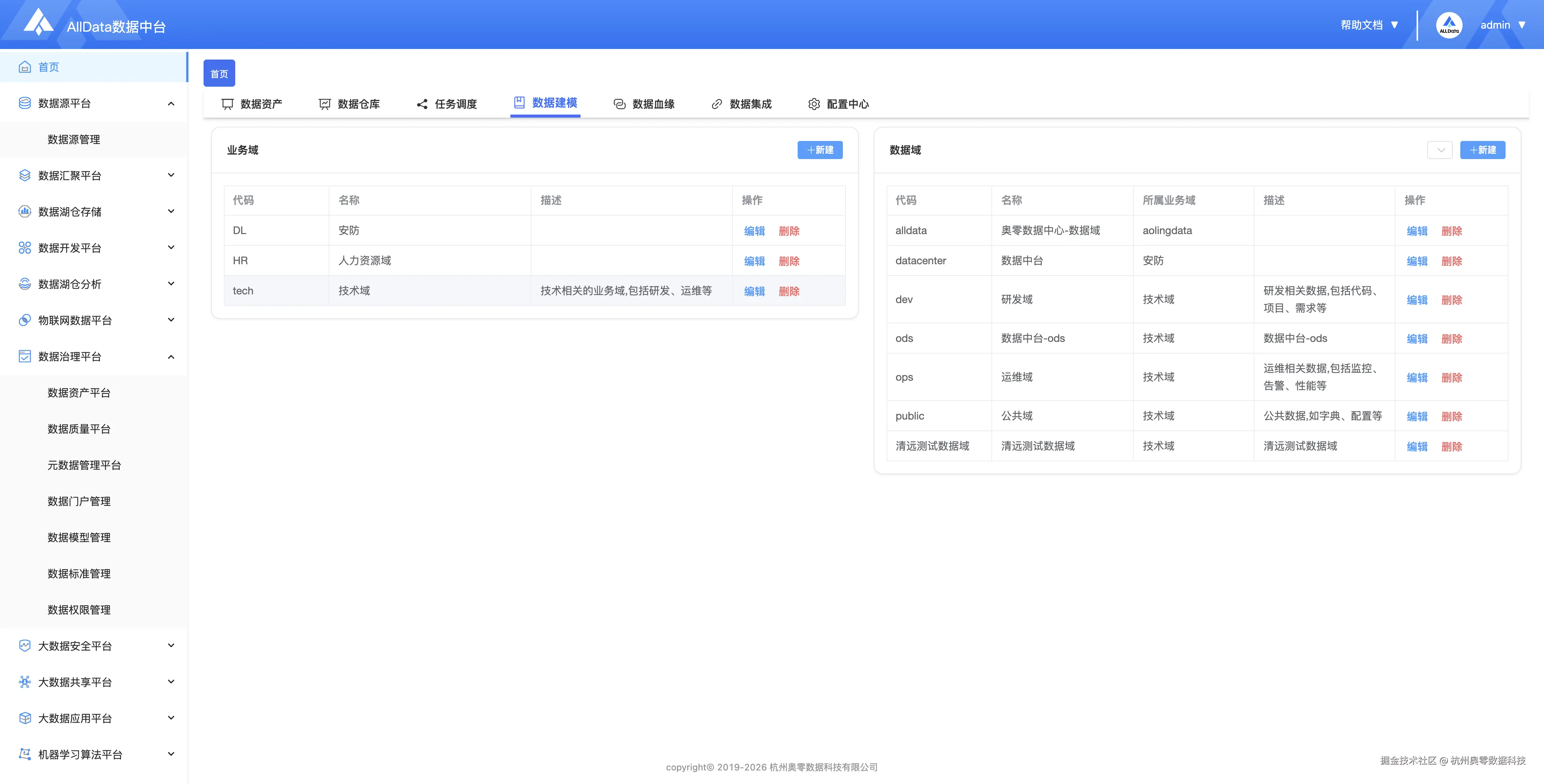Edit the ods data domain row

1417,338
